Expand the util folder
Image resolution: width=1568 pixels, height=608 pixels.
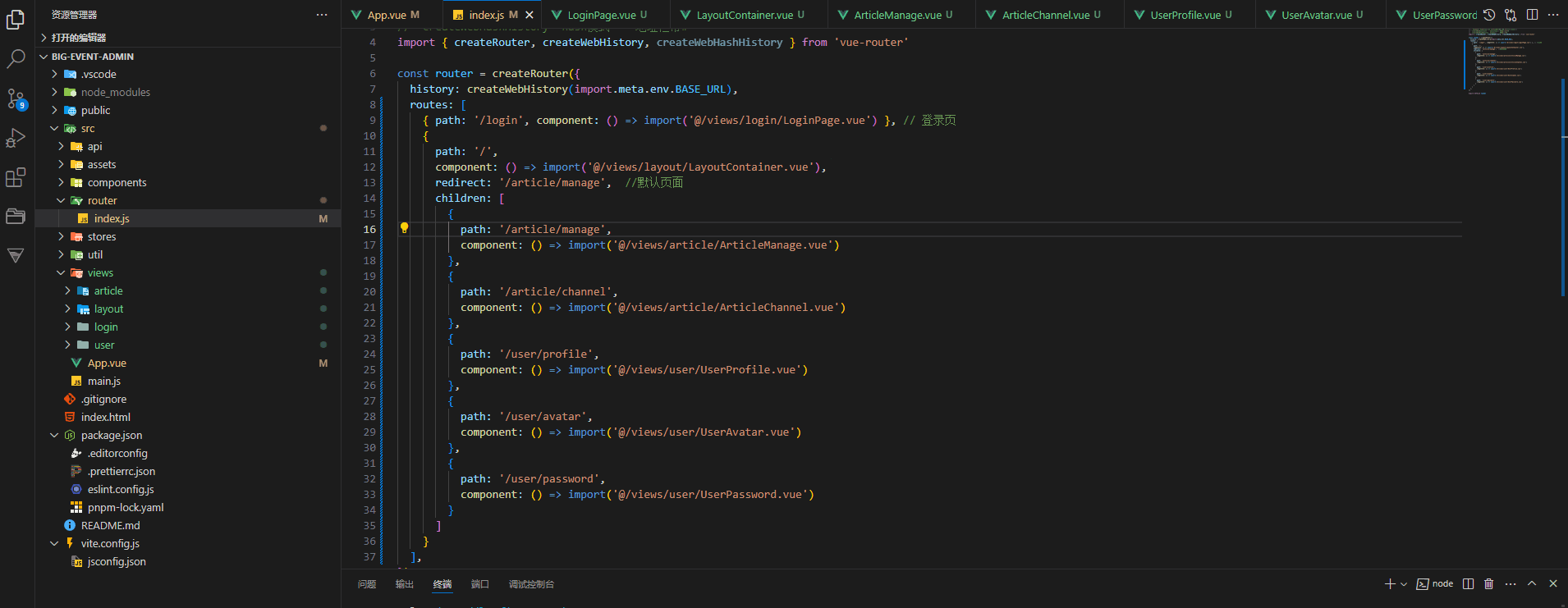pos(187,254)
